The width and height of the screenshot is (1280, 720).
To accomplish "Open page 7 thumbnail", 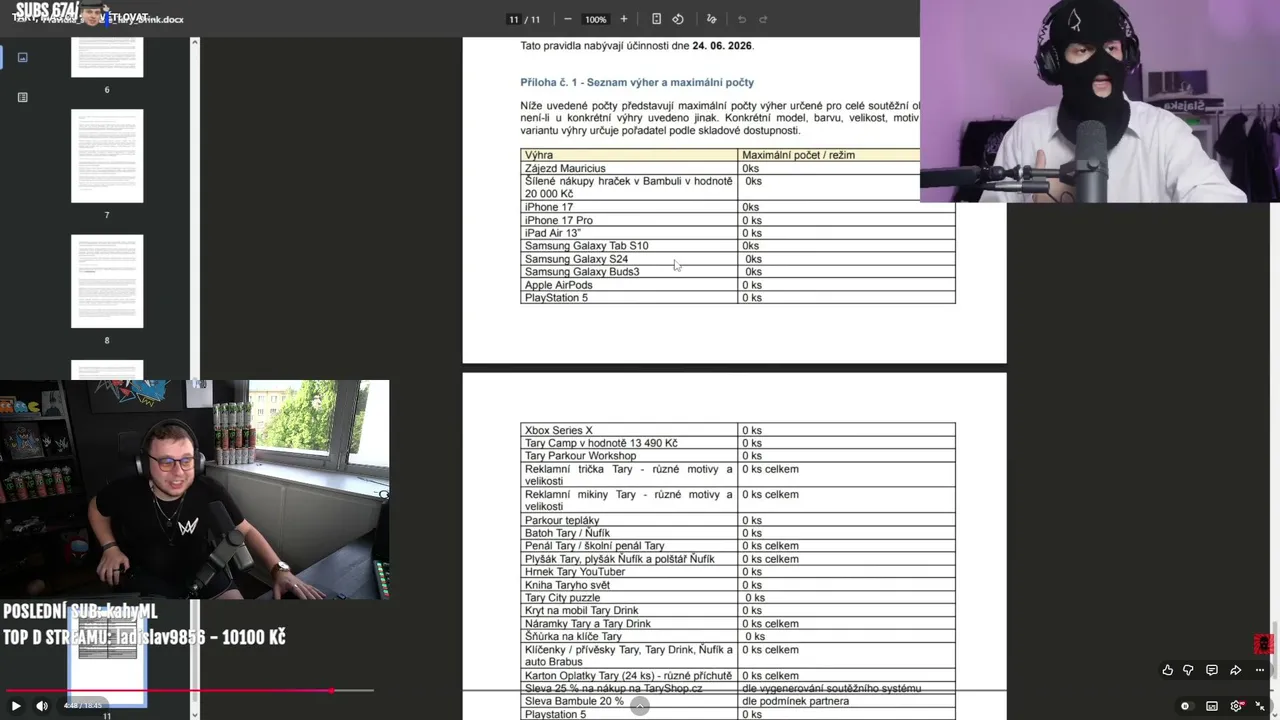I will (x=107, y=156).
